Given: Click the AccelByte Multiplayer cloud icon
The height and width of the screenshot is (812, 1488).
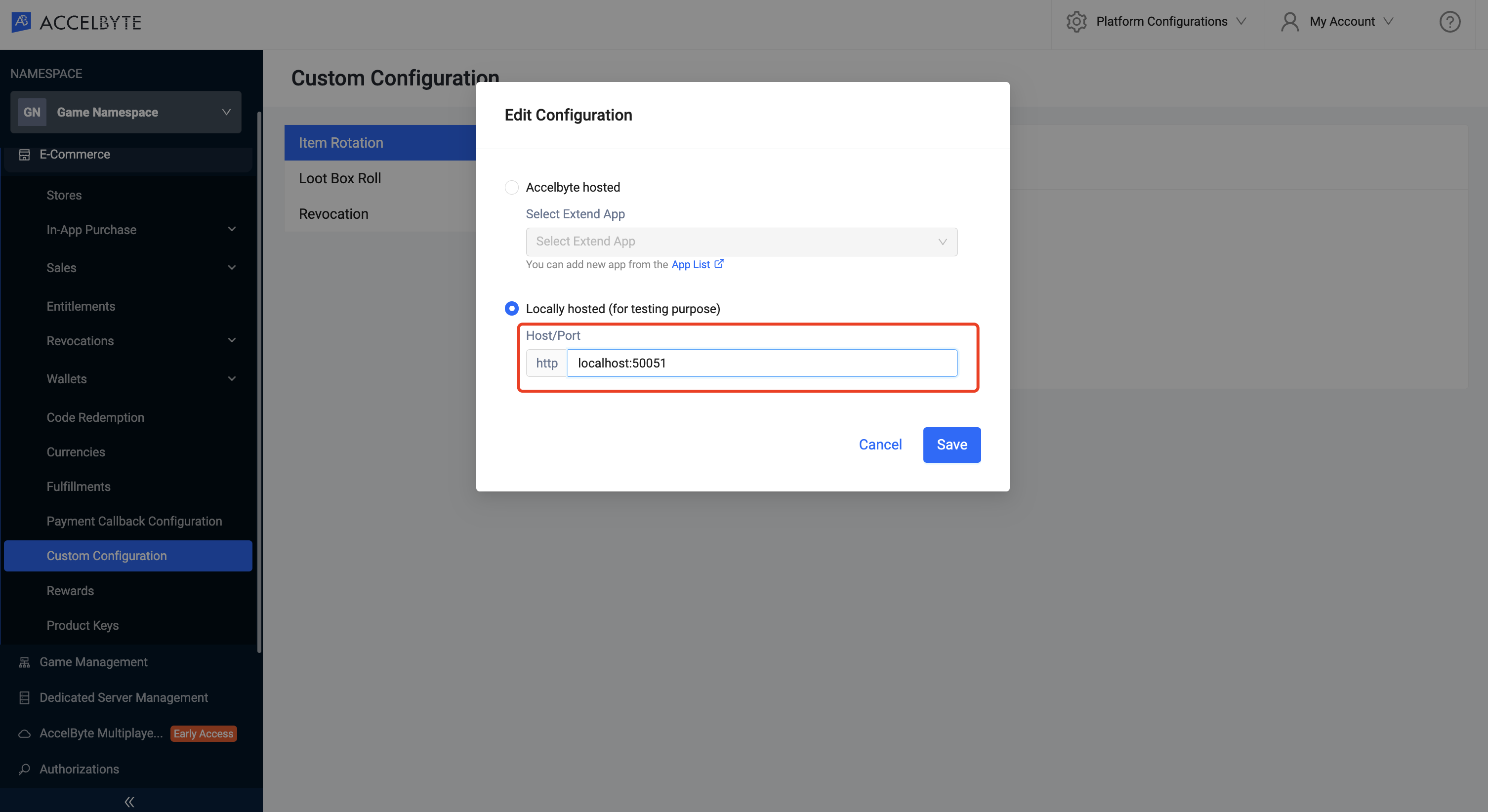Looking at the screenshot, I should click(24, 733).
